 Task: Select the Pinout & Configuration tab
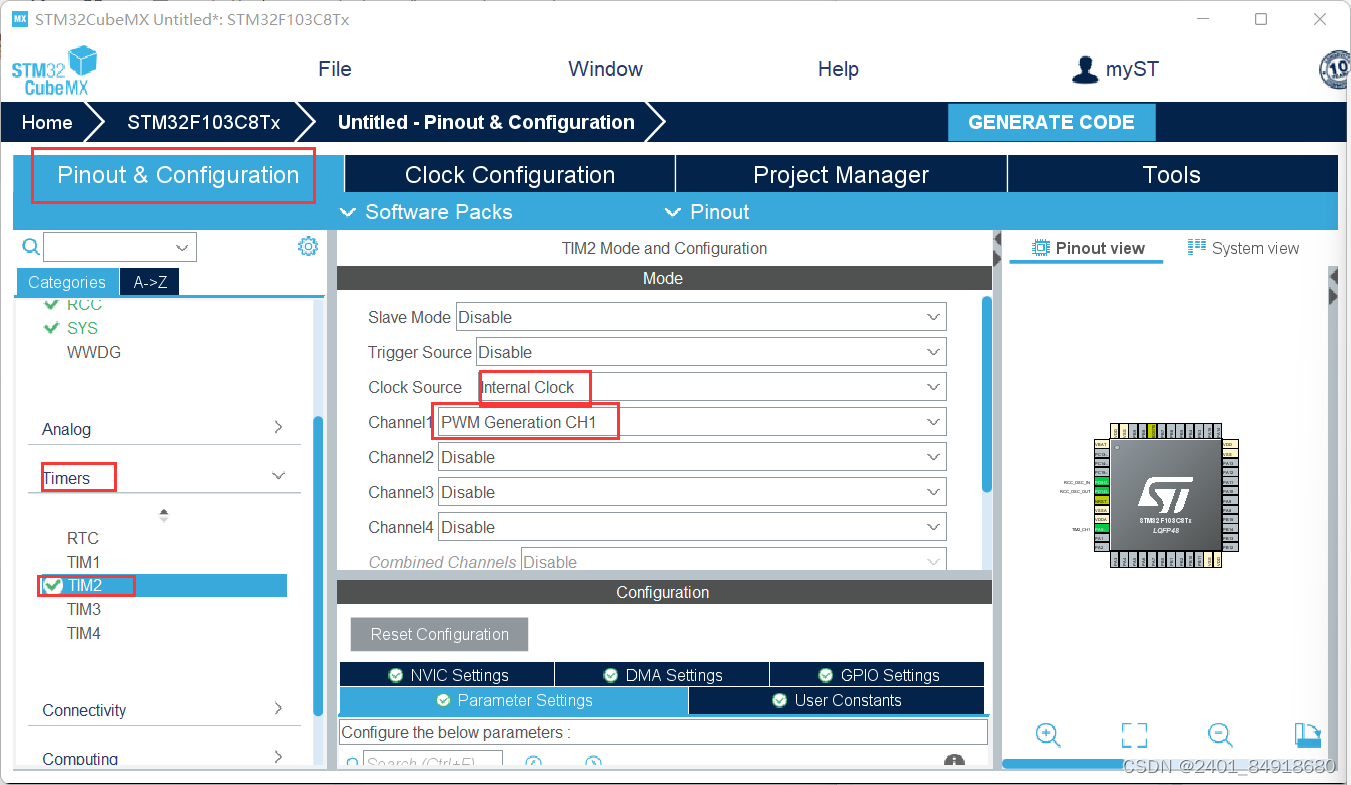tap(178, 175)
